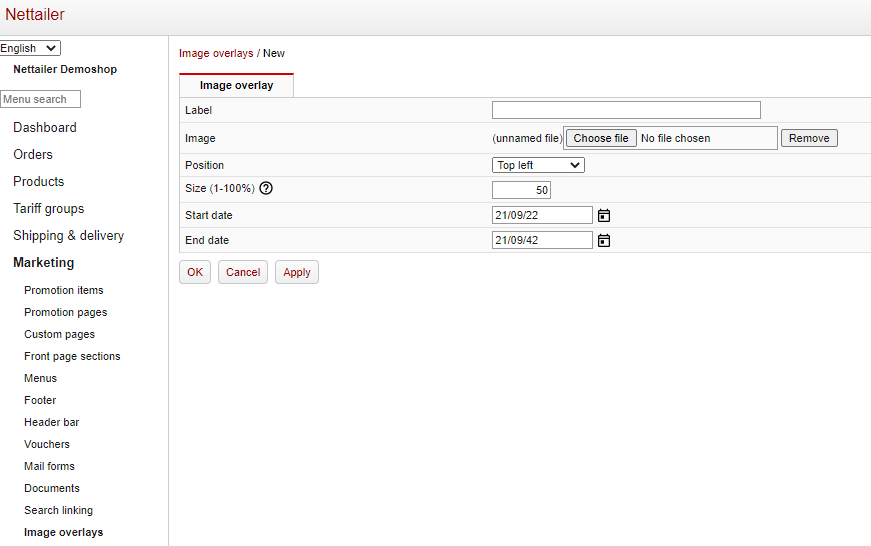Click the OK button
871x546 pixels.
(195, 272)
